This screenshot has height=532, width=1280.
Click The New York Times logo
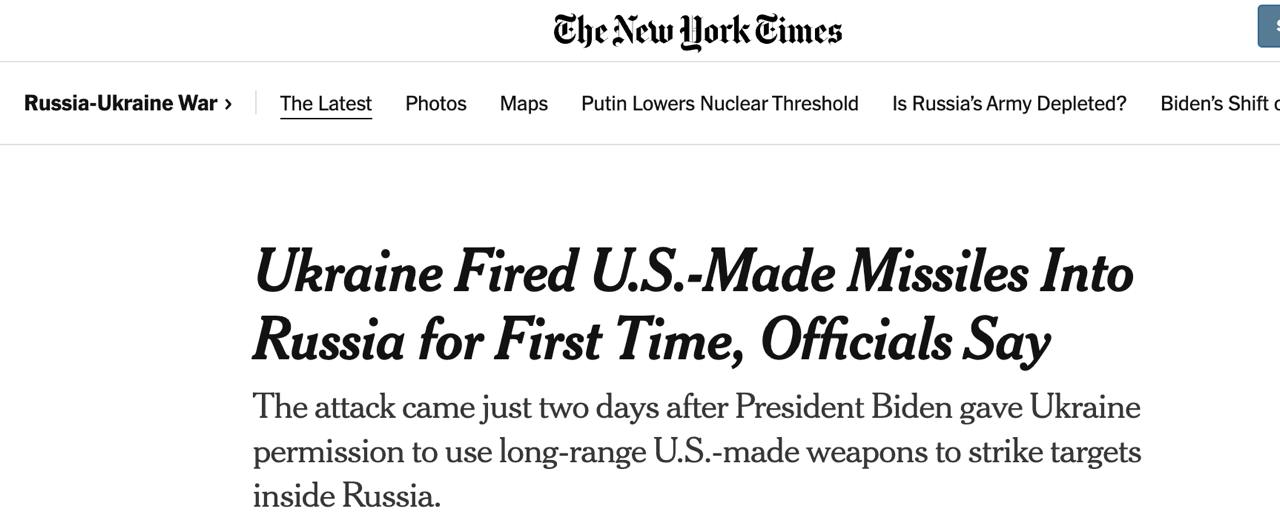coord(698,30)
